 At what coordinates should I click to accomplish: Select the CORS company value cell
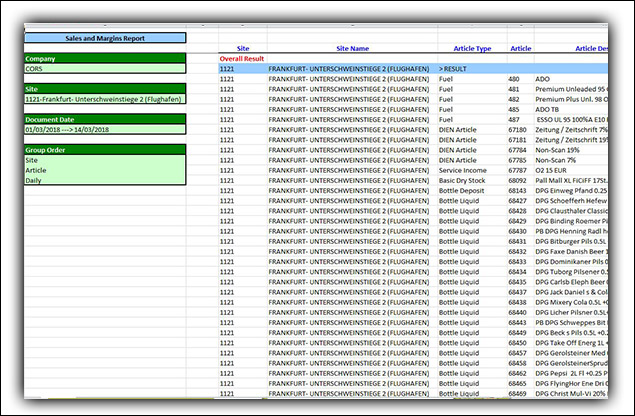pos(105,69)
